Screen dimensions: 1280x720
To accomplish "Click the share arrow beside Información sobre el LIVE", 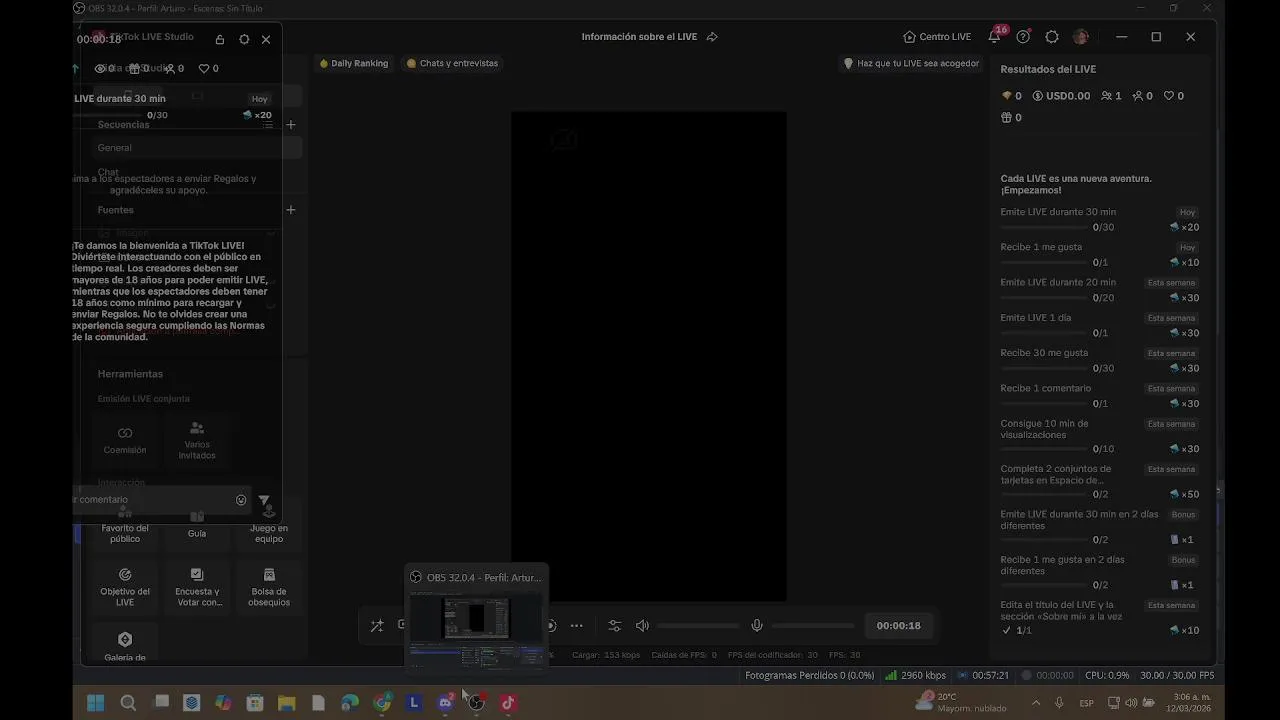I will (x=712, y=37).
